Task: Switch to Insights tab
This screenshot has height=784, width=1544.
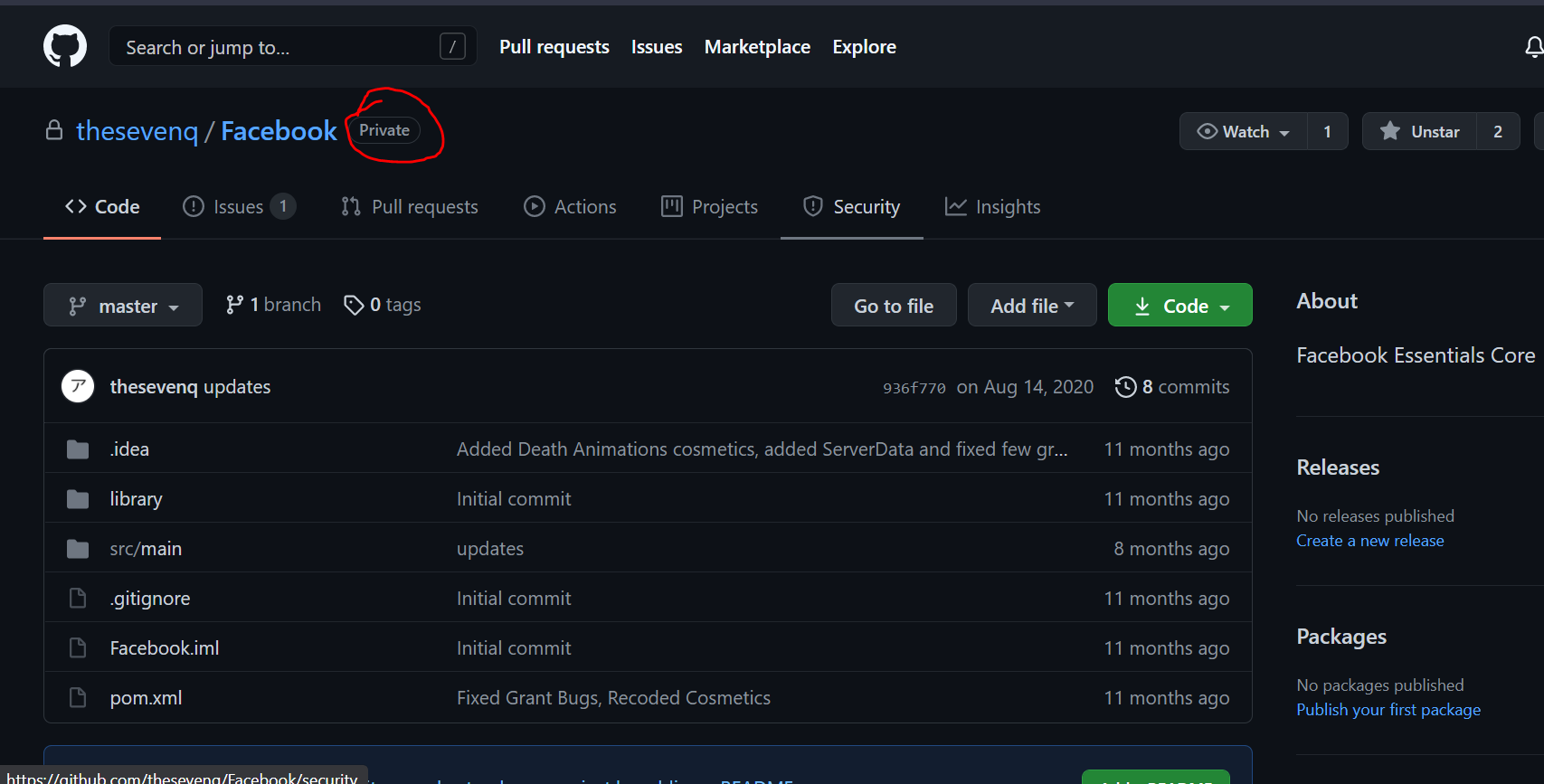Action: pos(992,207)
